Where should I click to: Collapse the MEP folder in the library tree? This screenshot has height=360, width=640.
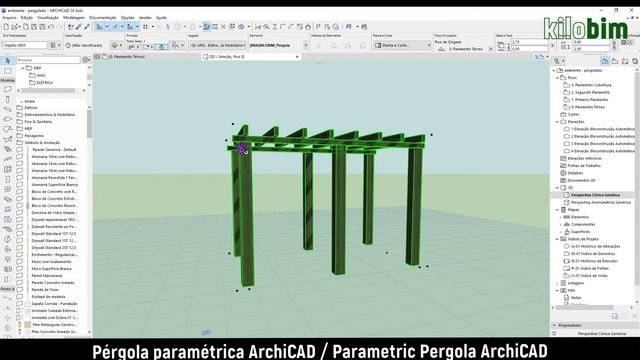pyautogui.click(x=23, y=68)
